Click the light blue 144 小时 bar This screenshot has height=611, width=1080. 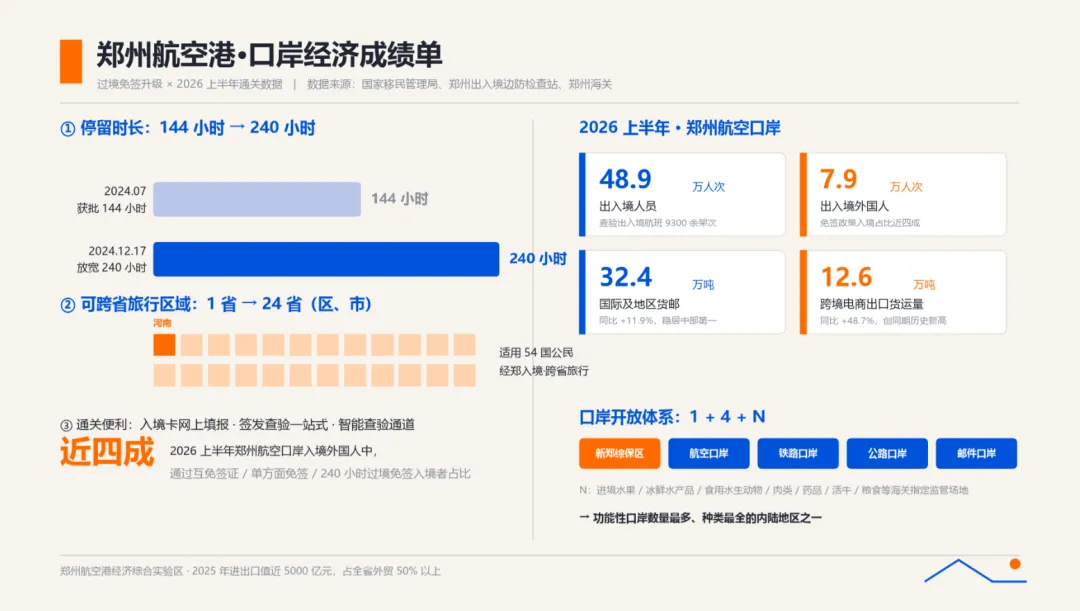(257, 199)
